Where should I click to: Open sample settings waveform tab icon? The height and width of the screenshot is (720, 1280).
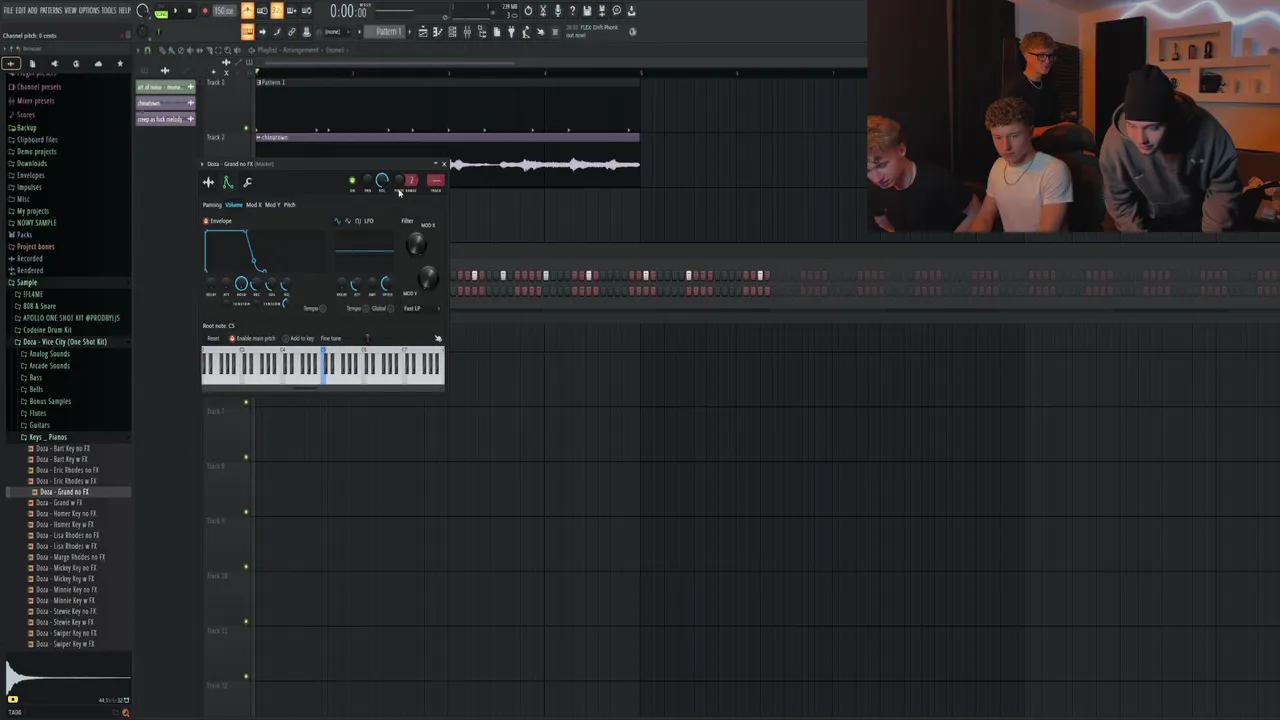tap(208, 182)
